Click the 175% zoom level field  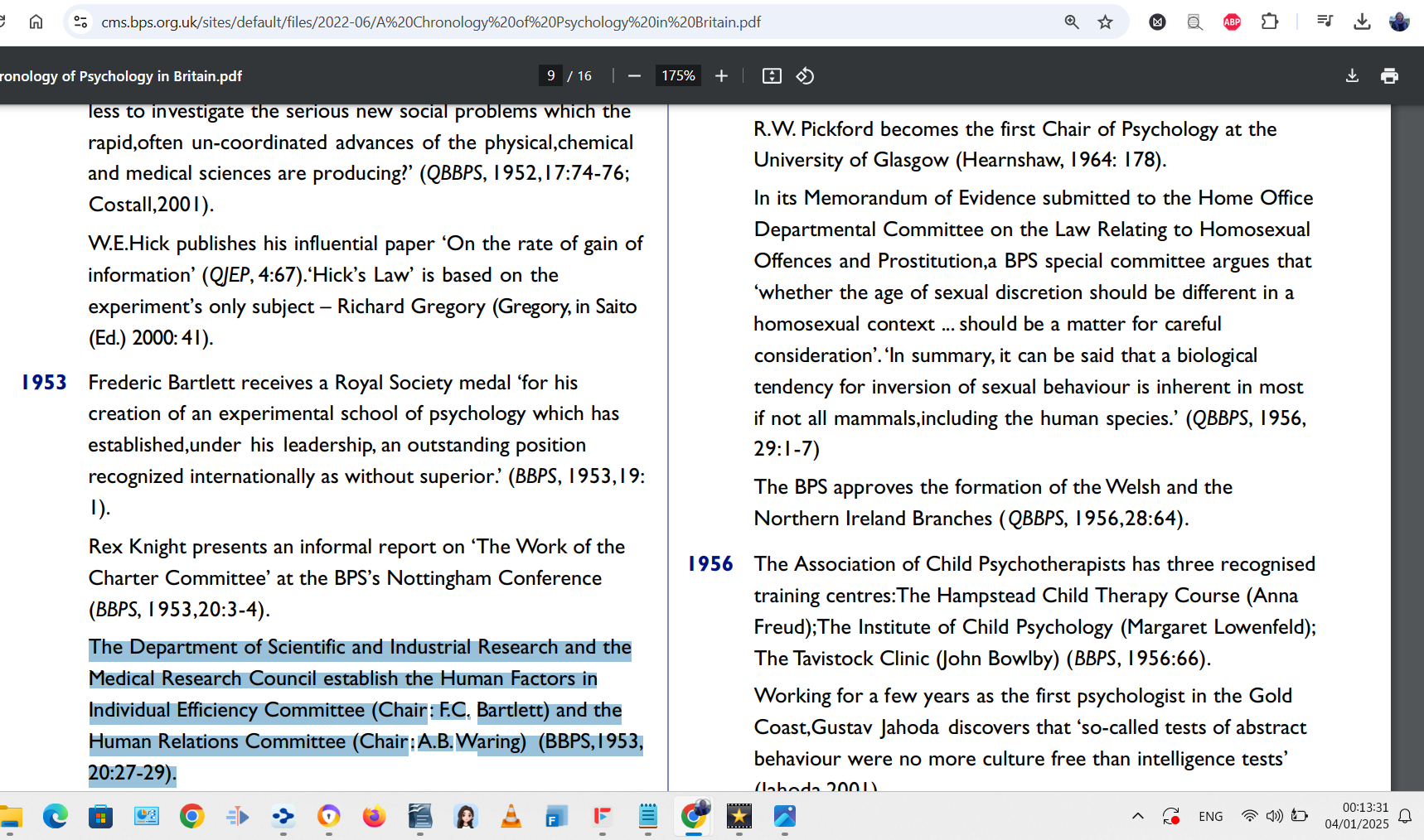click(678, 76)
